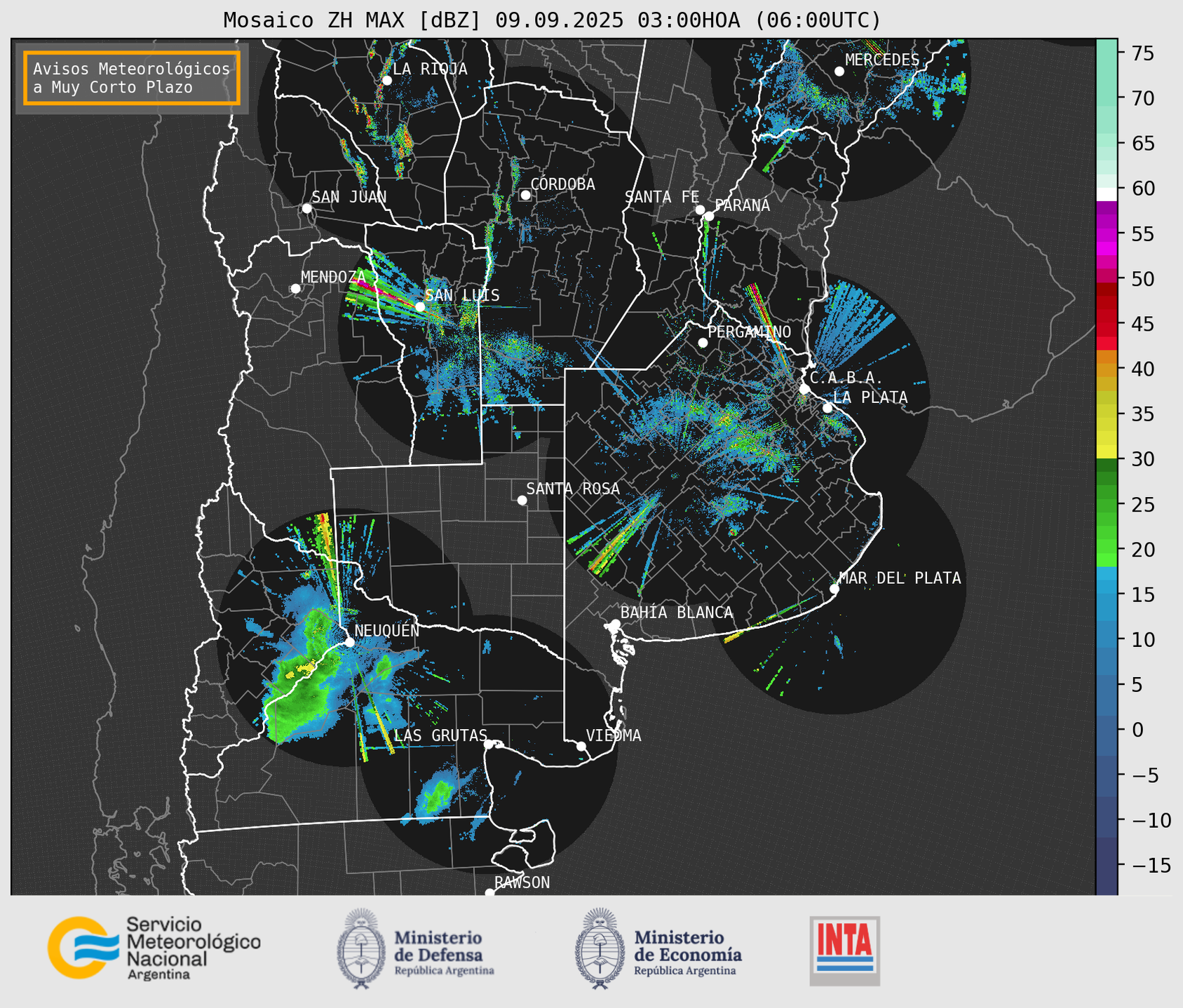1183x1008 pixels.
Task: Click the Avisos Meteorológicos a Muy Corto Plazo box
Action: pyautogui.click(x=132, y=78)
